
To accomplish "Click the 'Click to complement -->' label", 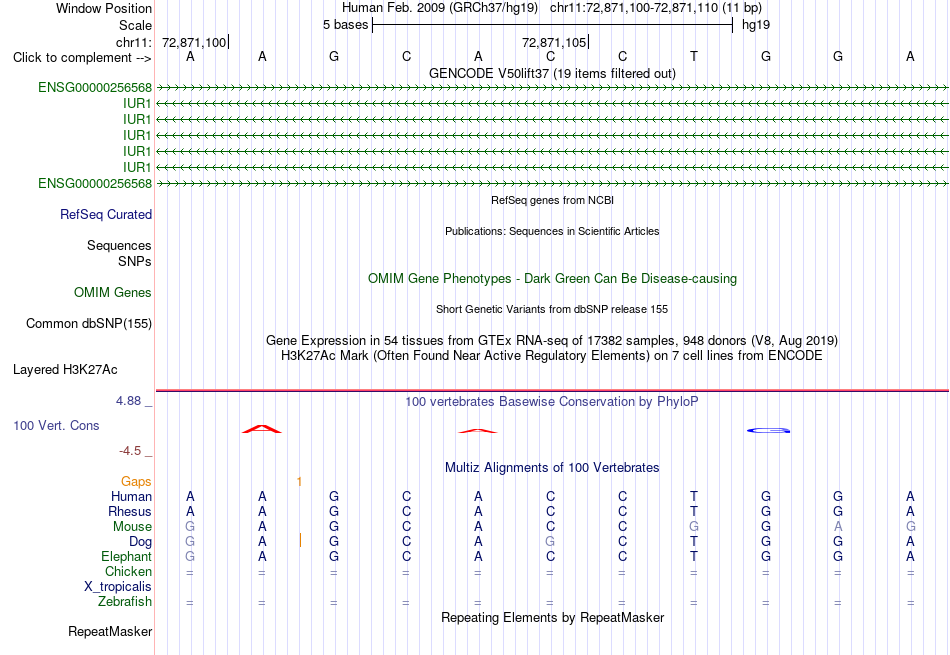I will click(x=82, y=58).
